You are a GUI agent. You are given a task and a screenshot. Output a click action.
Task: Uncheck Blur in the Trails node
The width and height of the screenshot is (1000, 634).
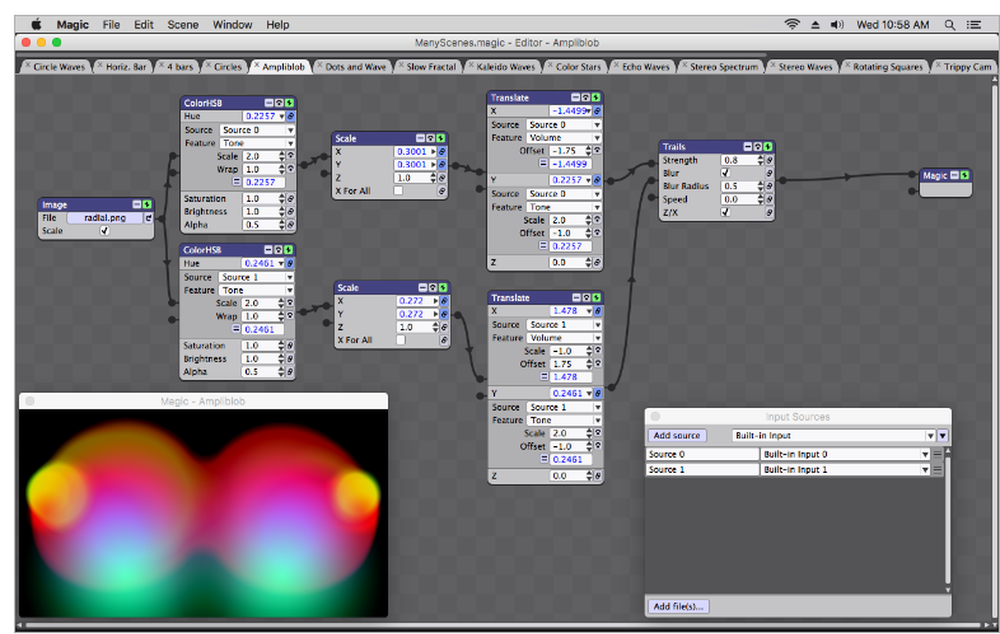coord(725,173)
